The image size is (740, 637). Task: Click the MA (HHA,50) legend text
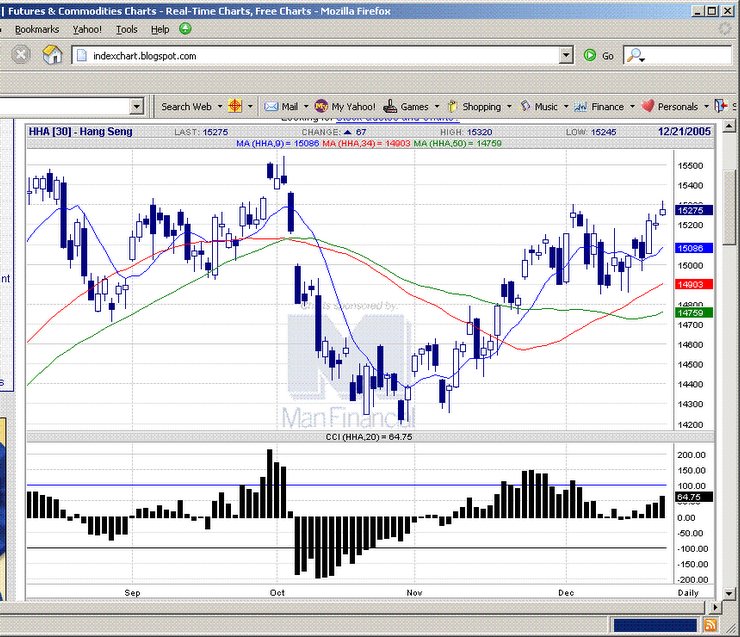point(457,143)
